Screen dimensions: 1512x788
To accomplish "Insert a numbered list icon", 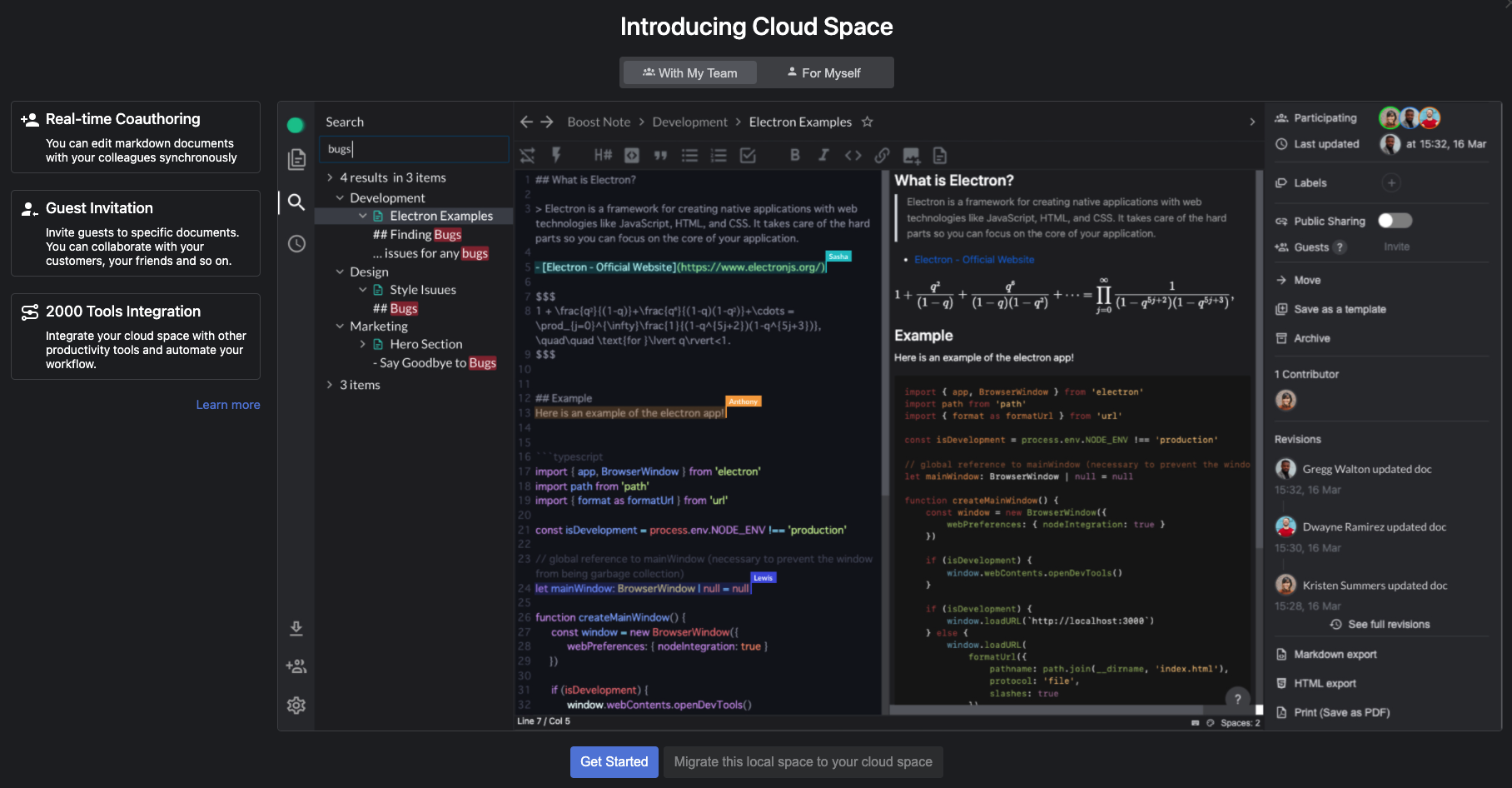I will coord(719,155).
